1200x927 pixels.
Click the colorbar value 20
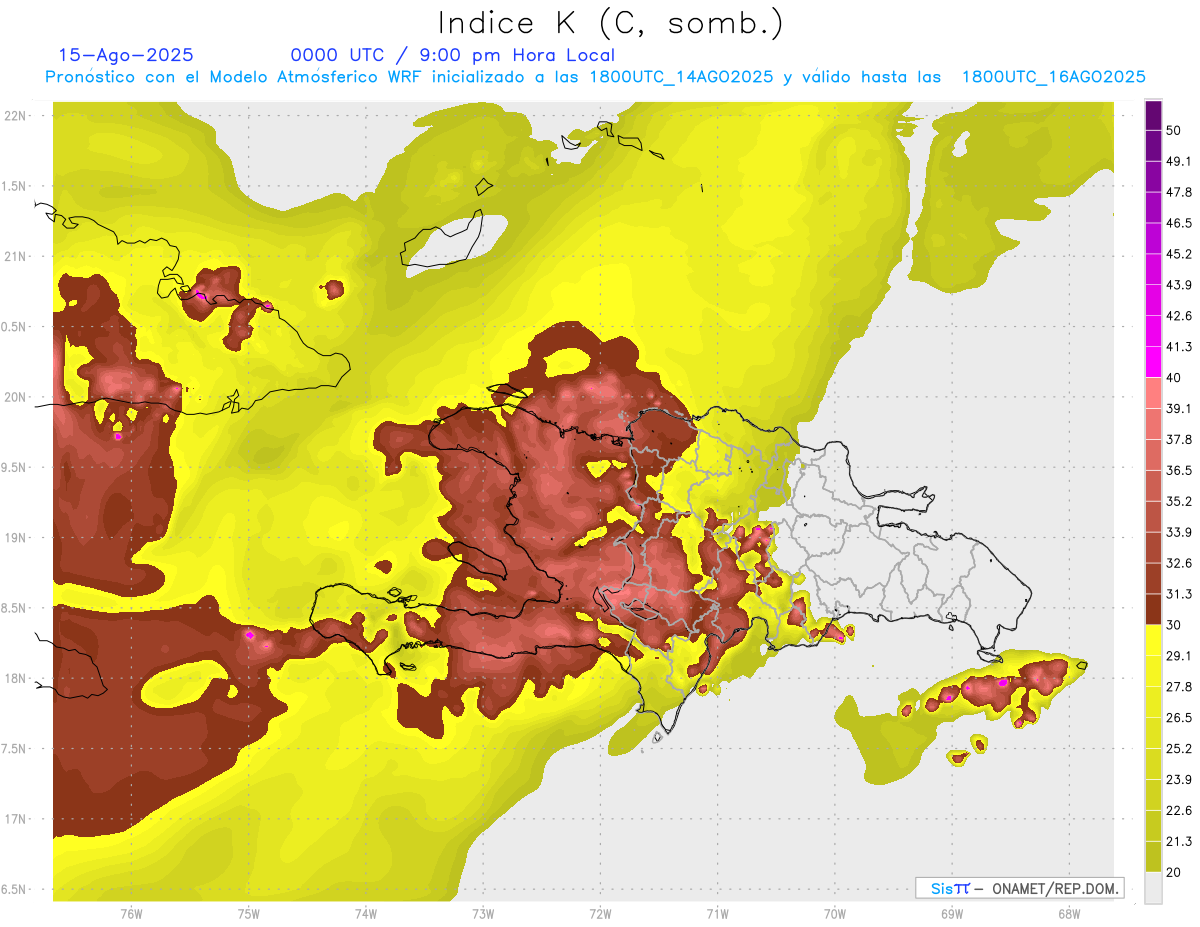[x=1175, y=871]
